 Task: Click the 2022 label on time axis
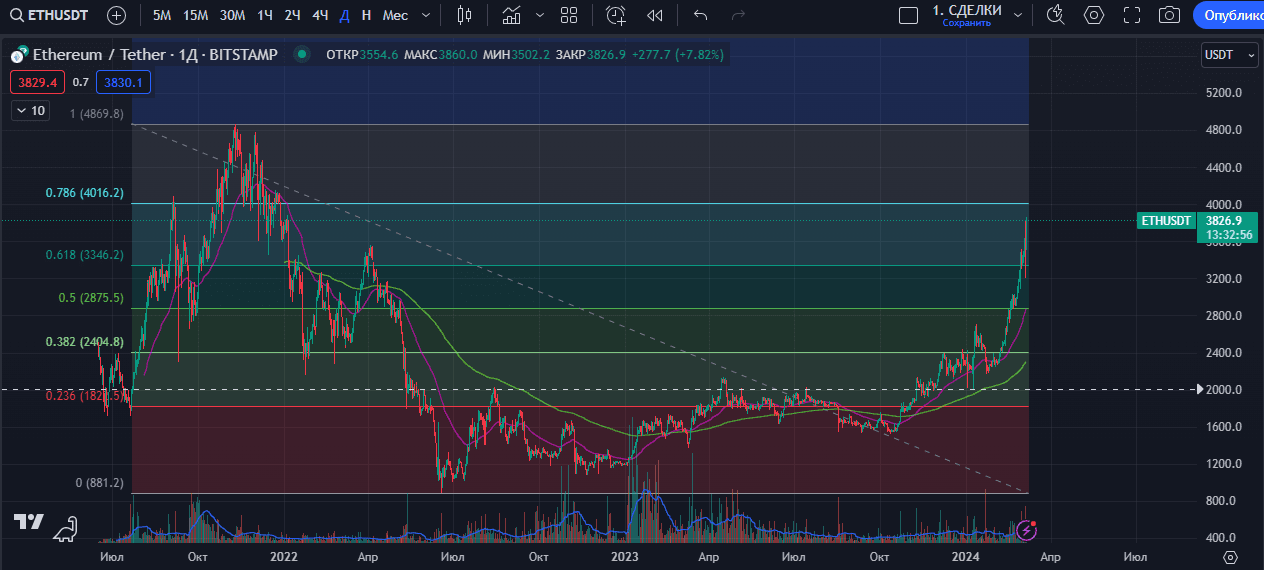point(284,556)
